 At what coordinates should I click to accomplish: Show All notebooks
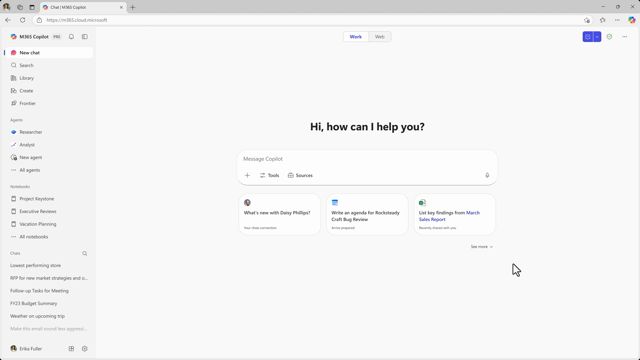49,237
